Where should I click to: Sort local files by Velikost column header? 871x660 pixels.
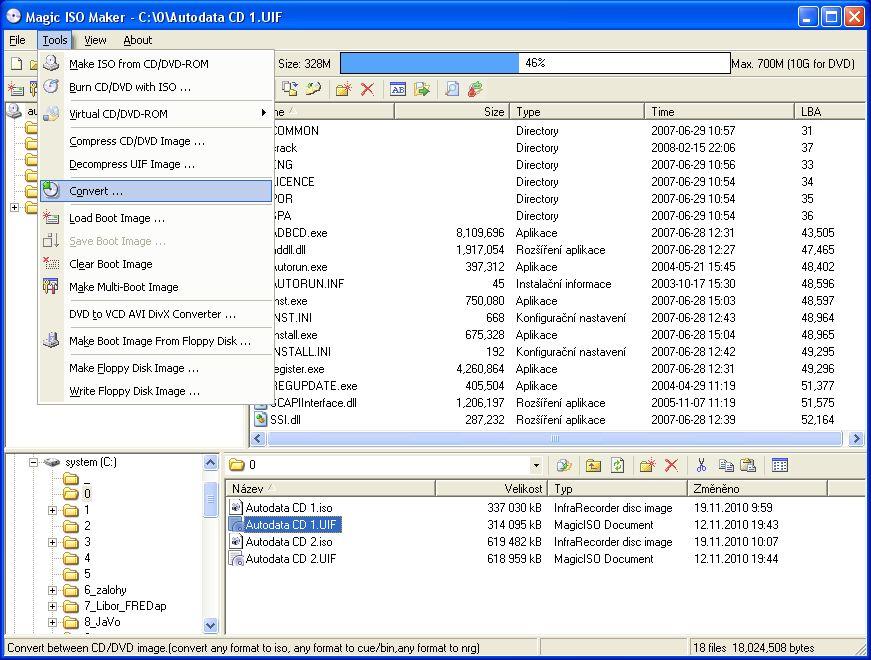coord(492,489)
